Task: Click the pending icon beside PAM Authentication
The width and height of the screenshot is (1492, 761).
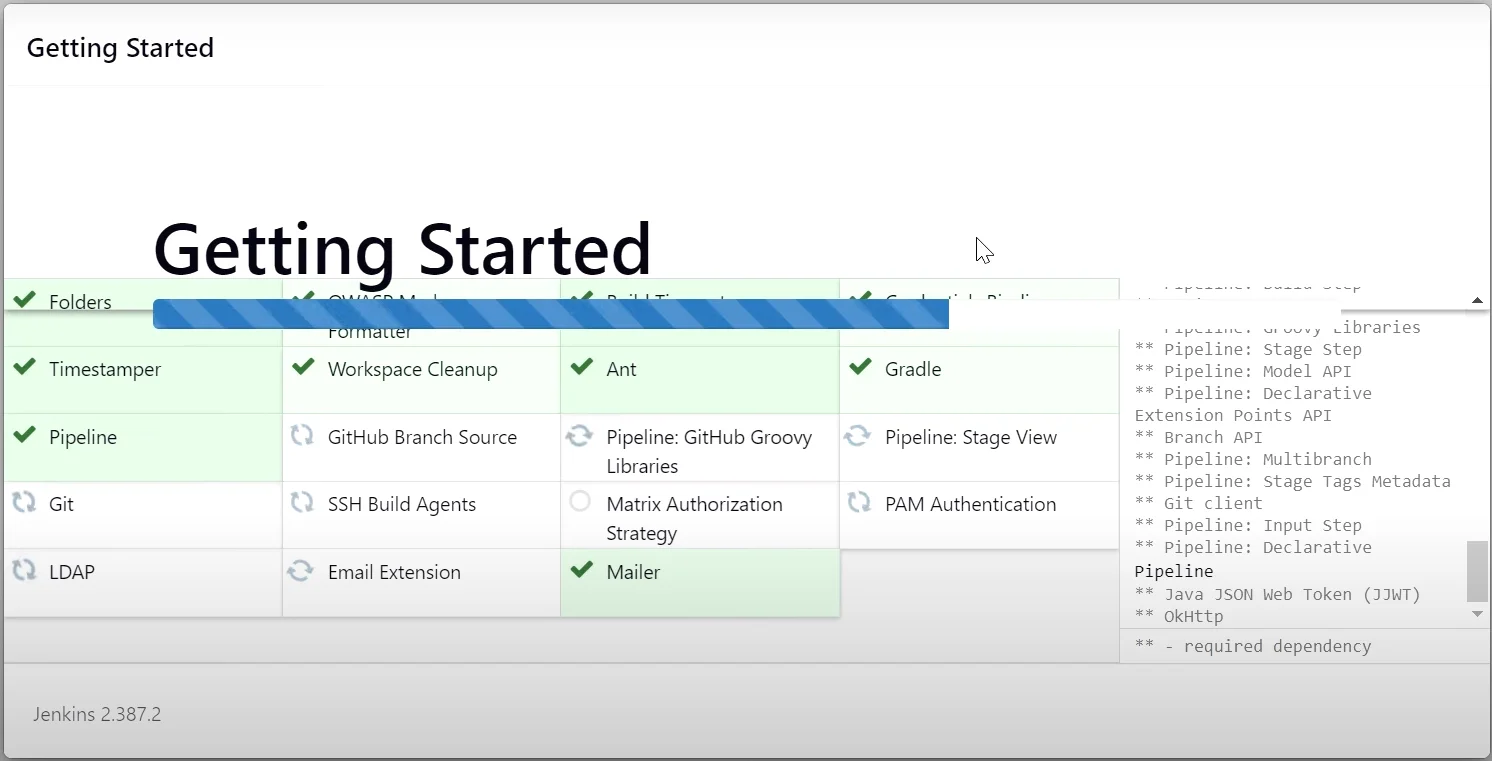Action: click(x=859, y=503)
